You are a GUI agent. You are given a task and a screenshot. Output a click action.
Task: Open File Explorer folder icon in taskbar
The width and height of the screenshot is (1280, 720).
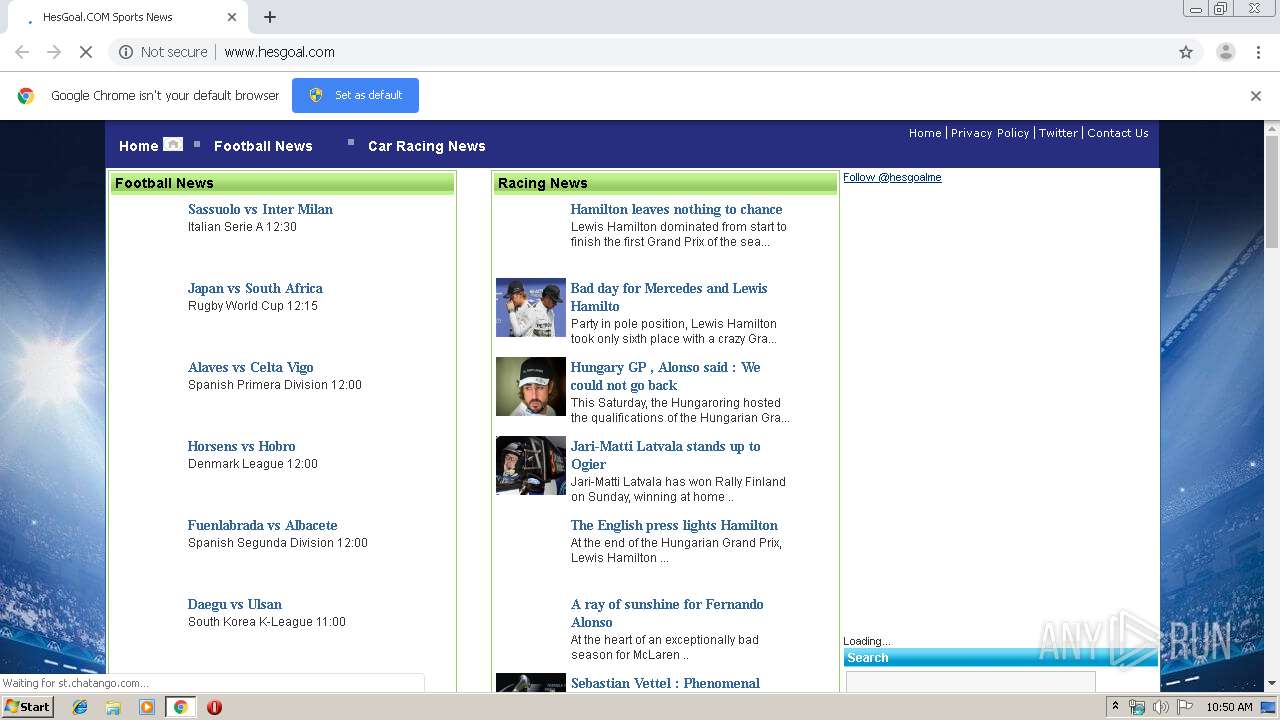pos(113,707)
